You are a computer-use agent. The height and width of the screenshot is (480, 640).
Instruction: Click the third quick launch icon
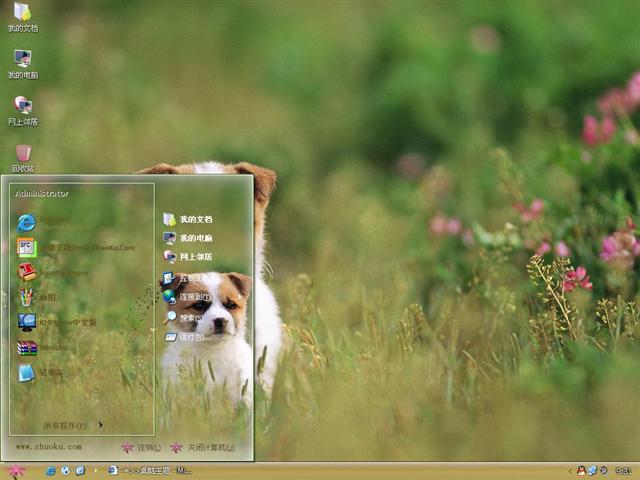click(x=80, y=471)
